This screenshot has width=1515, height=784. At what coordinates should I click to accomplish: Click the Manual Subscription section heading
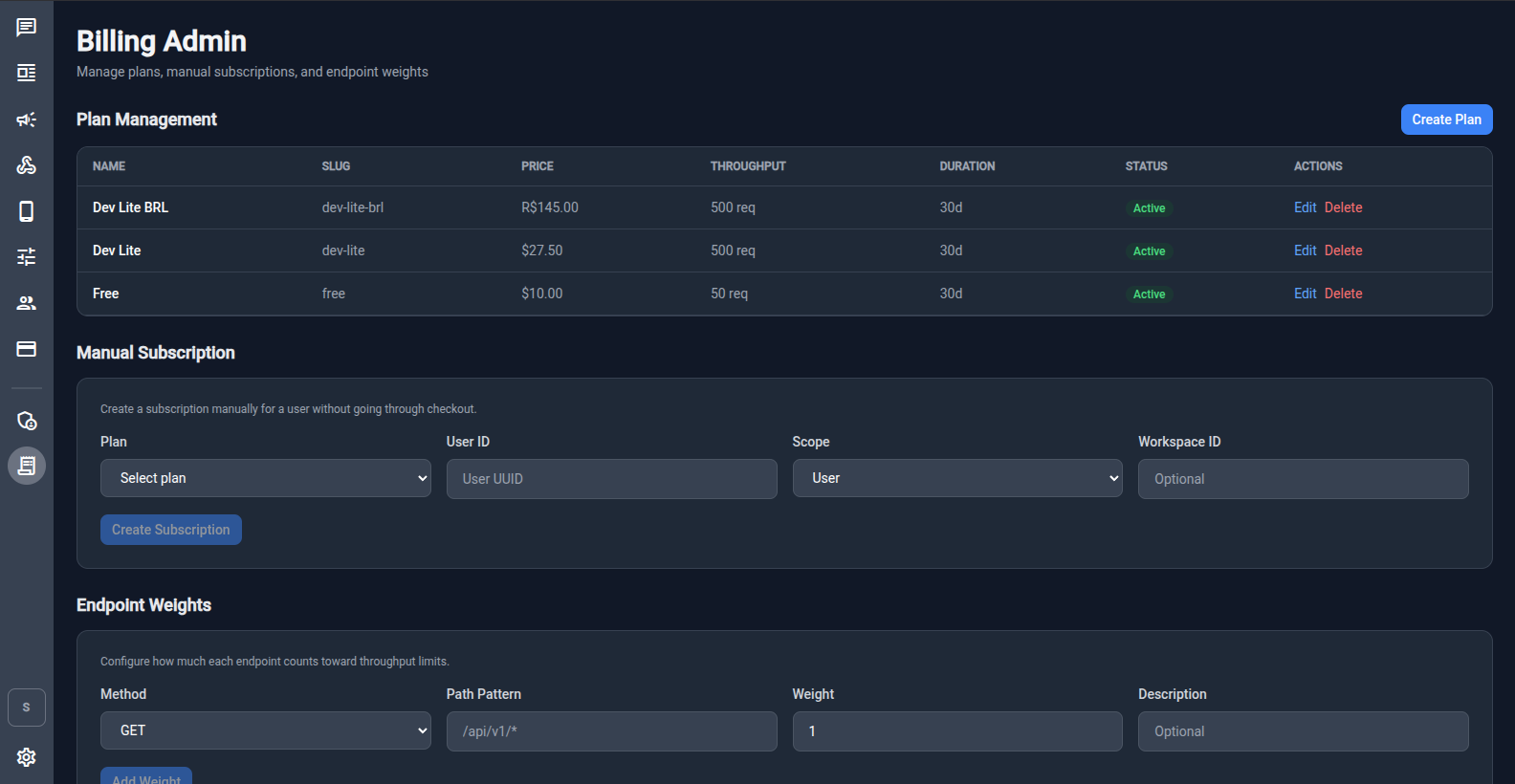coord(156,353)
